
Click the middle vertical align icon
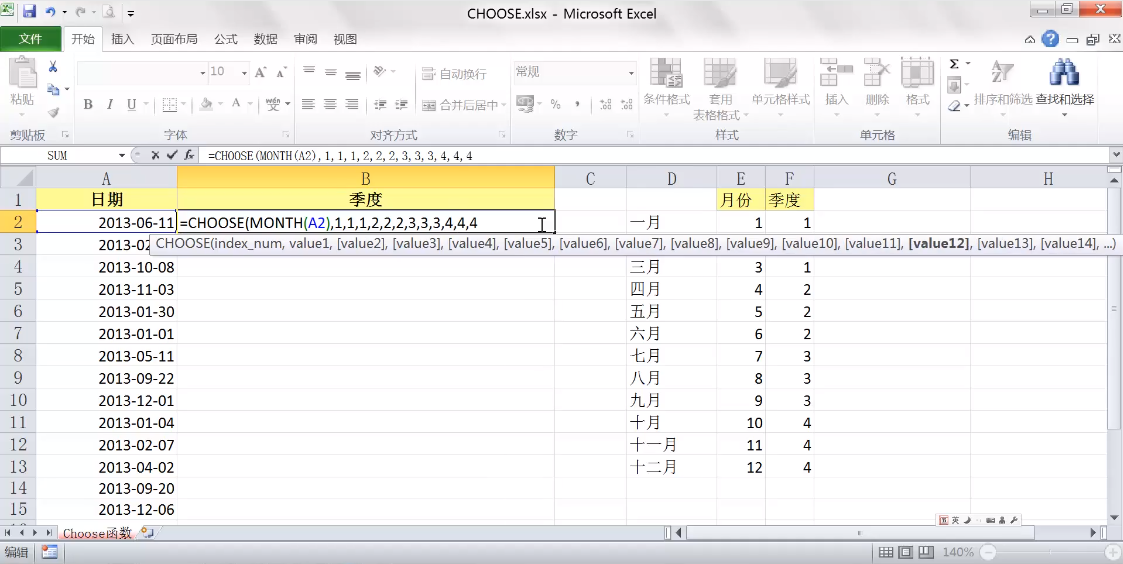point(330,72)
